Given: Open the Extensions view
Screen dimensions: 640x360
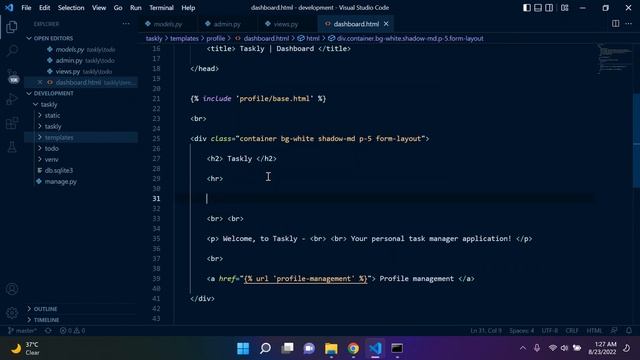Looking at the screenshot, I should (x=12, y=123).
